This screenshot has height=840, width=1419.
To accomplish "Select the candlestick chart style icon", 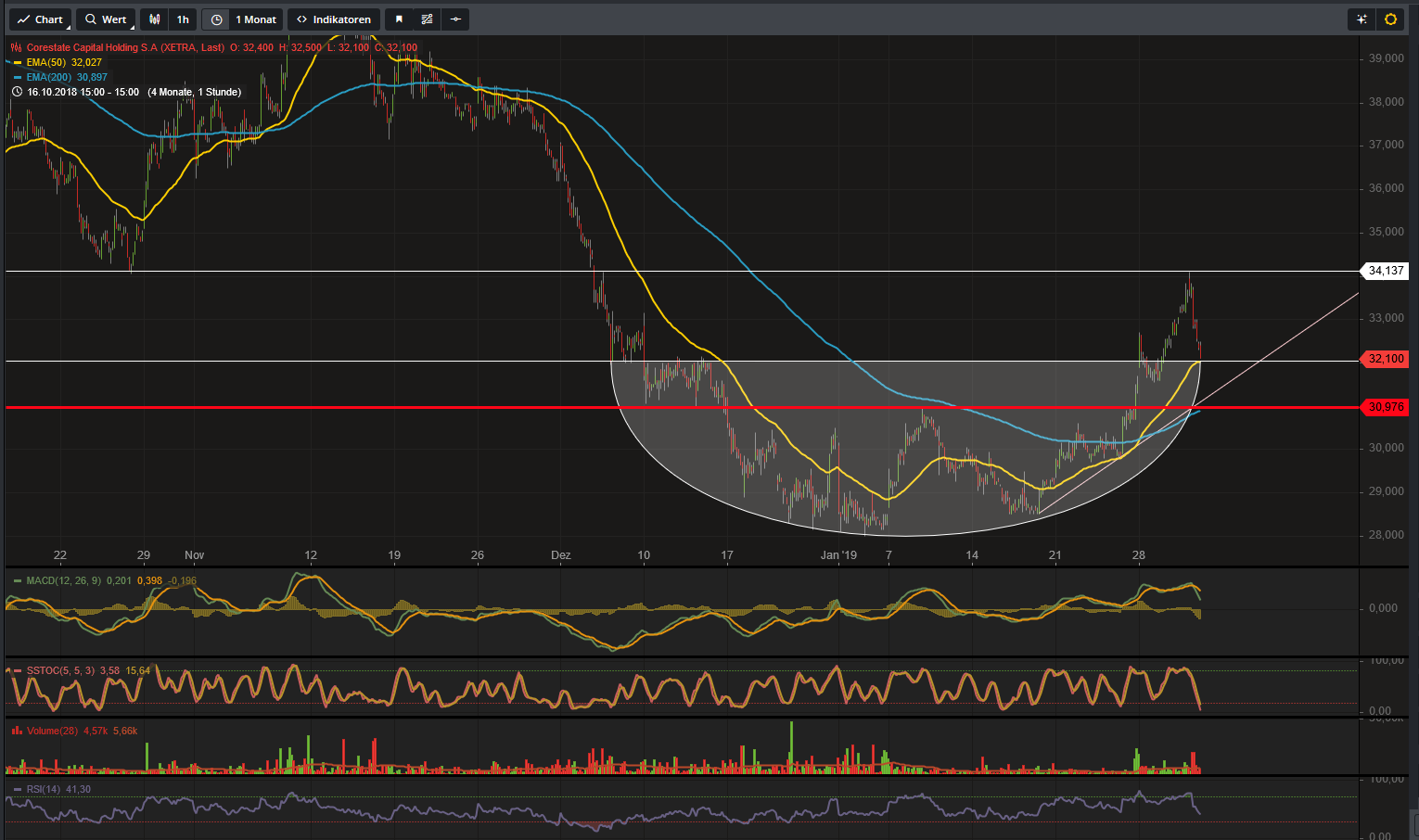I will (x=154, y=19).
